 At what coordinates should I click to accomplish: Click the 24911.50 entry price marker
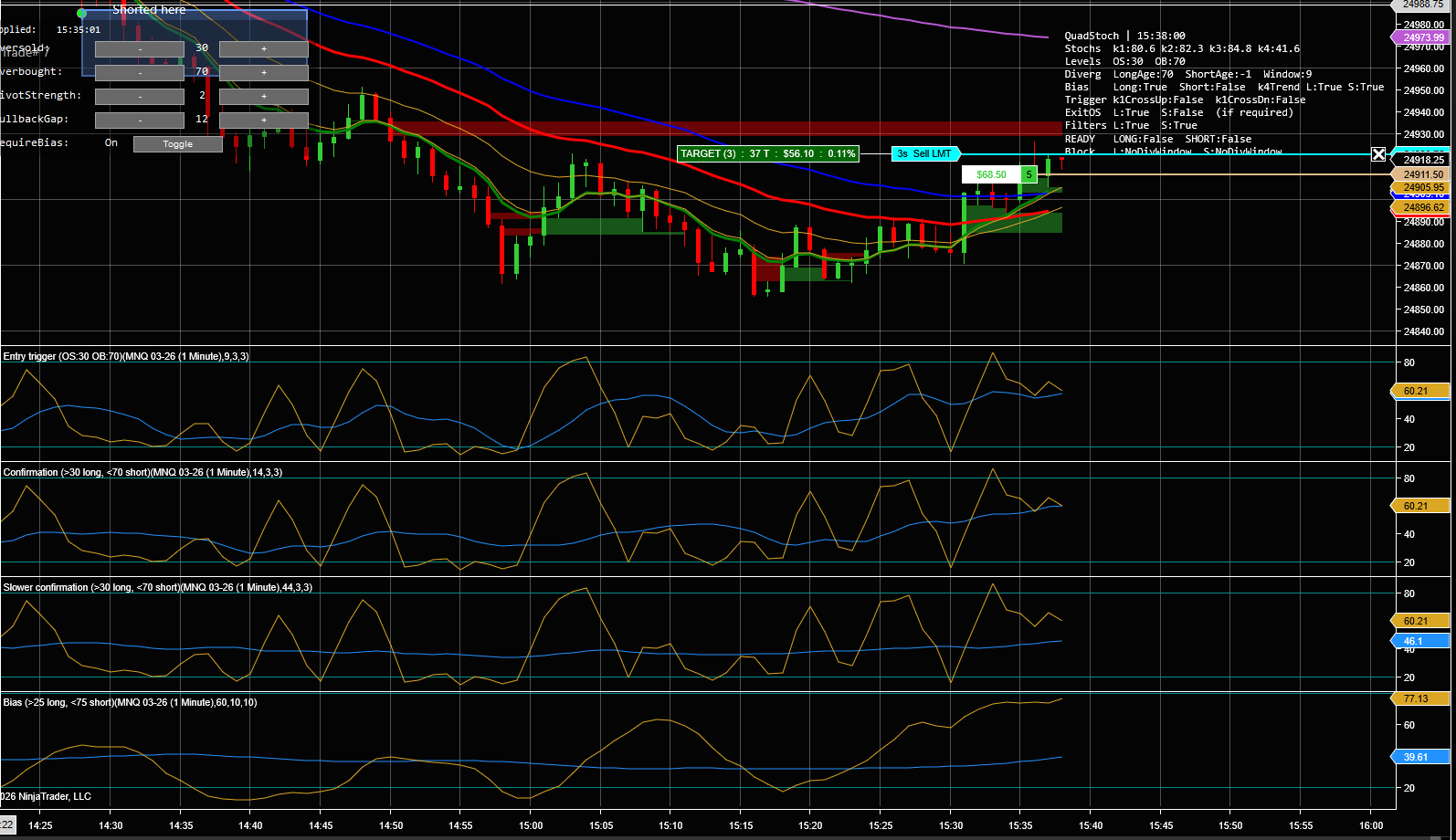tap(1421, 174)
